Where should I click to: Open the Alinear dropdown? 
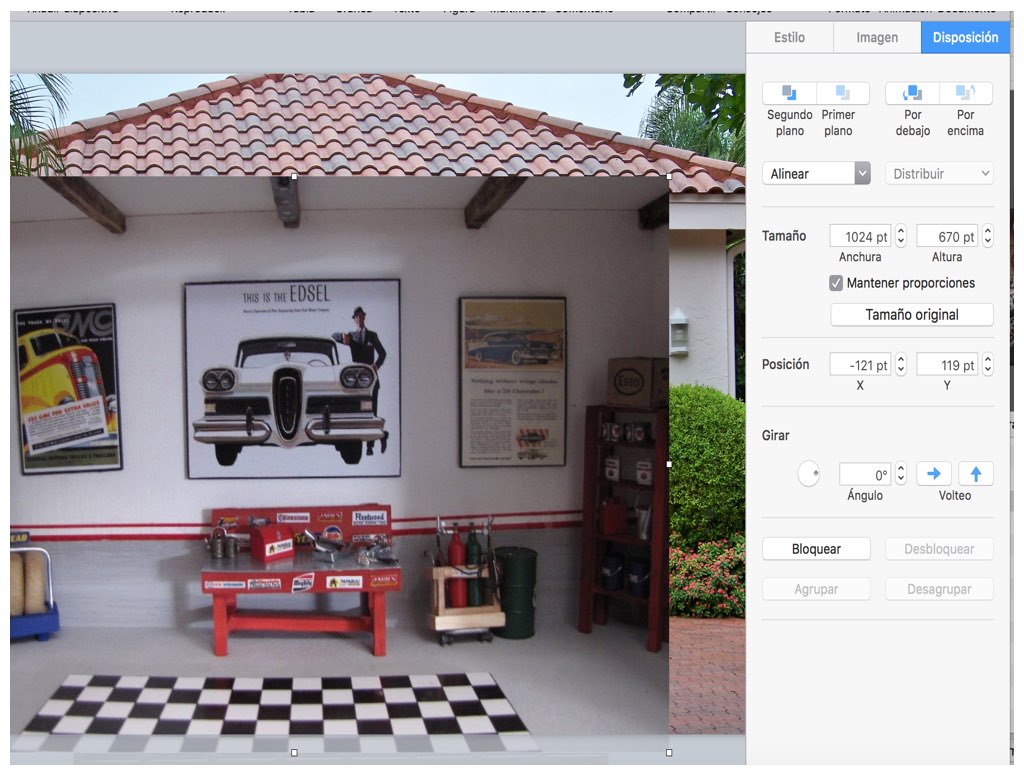(x=816, y=174)
